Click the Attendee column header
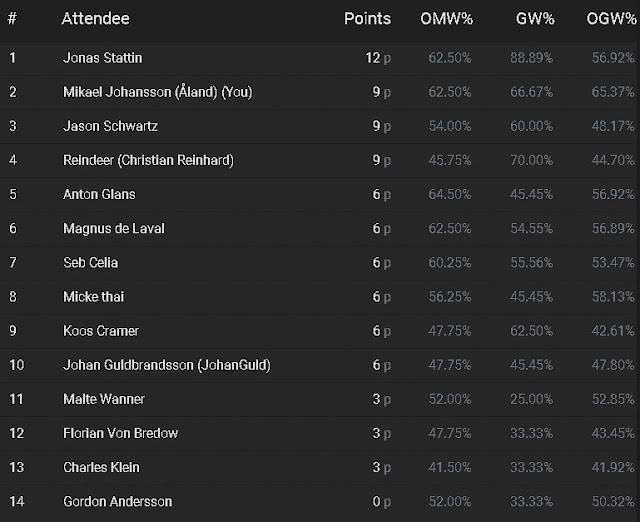This screenshot has width=640, height=522. click(96, 19)
